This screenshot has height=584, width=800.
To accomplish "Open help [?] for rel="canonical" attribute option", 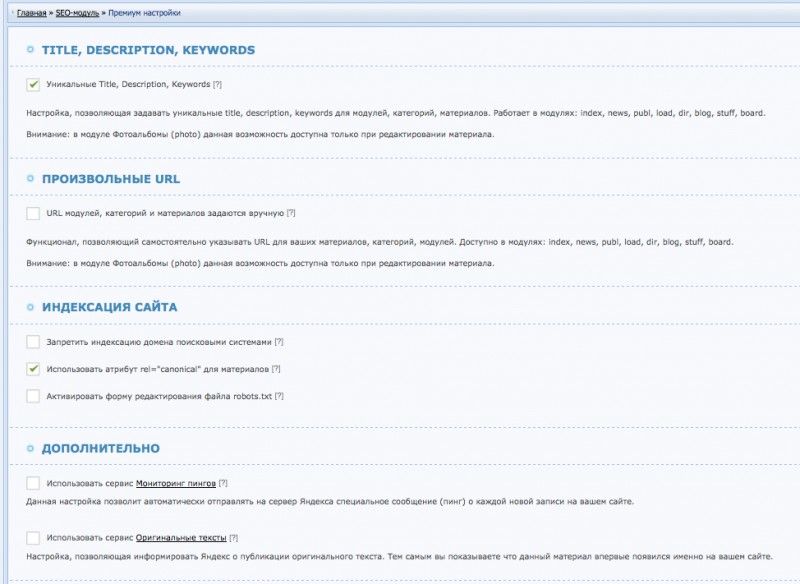I will click(276, 369).
